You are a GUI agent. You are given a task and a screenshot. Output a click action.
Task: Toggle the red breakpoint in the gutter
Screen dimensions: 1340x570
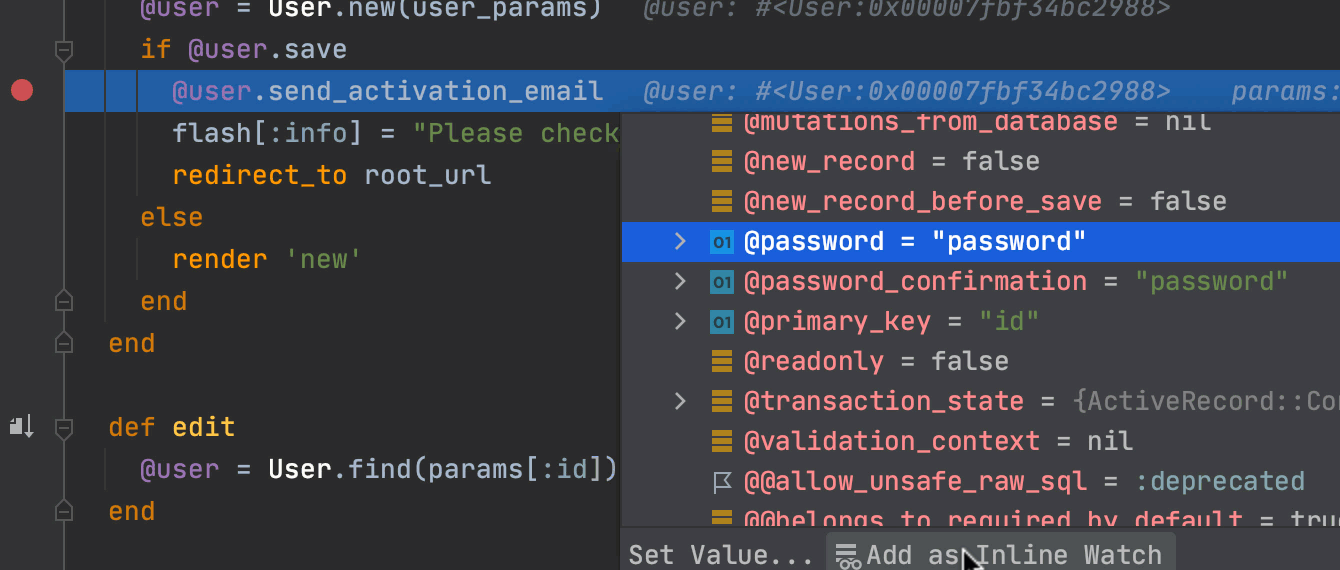point(22,91)
